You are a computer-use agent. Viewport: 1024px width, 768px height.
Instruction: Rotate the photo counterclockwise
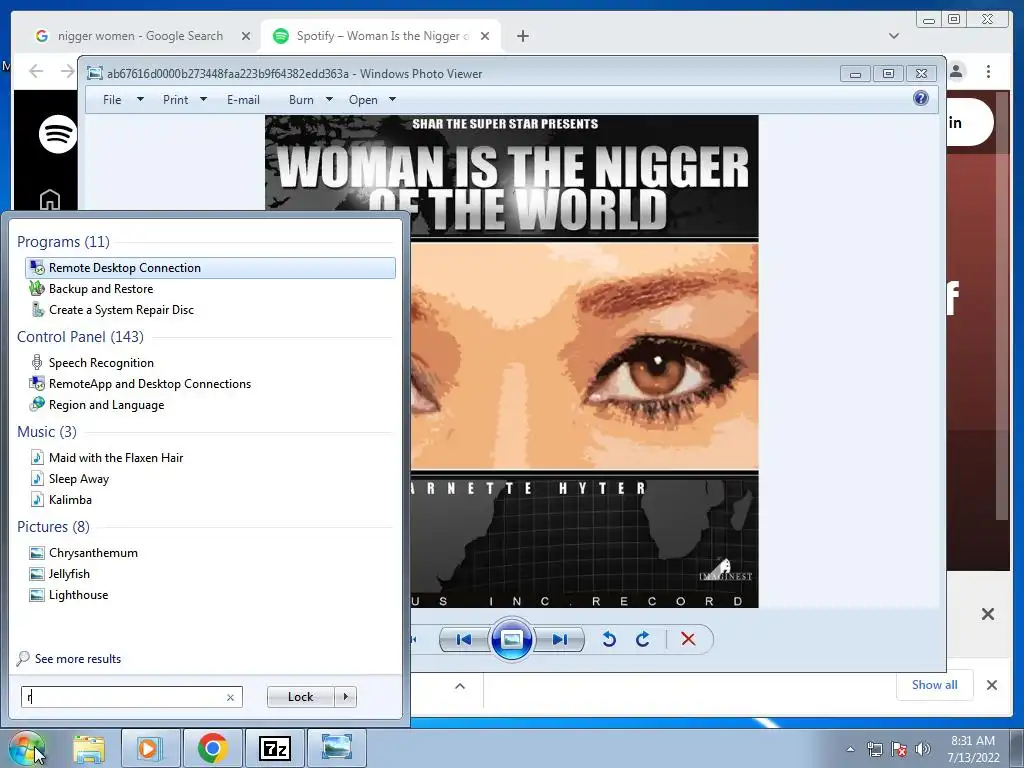[609, 639]
